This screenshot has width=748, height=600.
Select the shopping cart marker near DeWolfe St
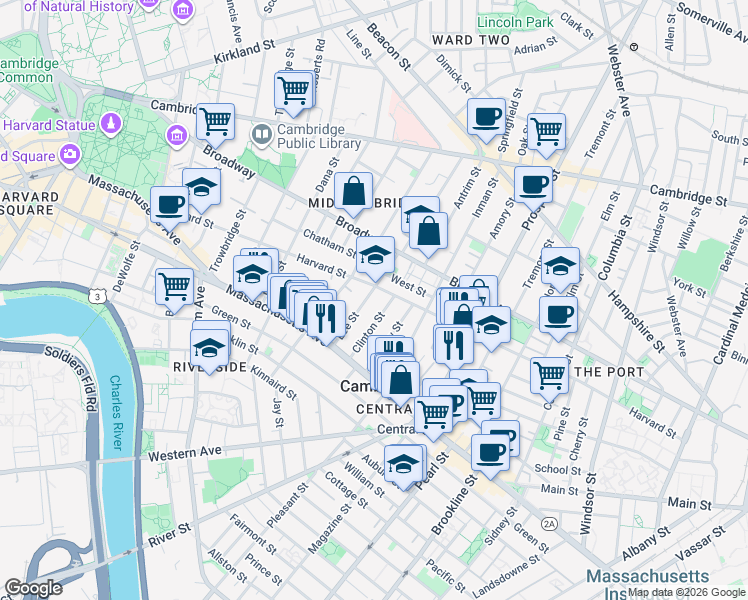tap(175, 288)
